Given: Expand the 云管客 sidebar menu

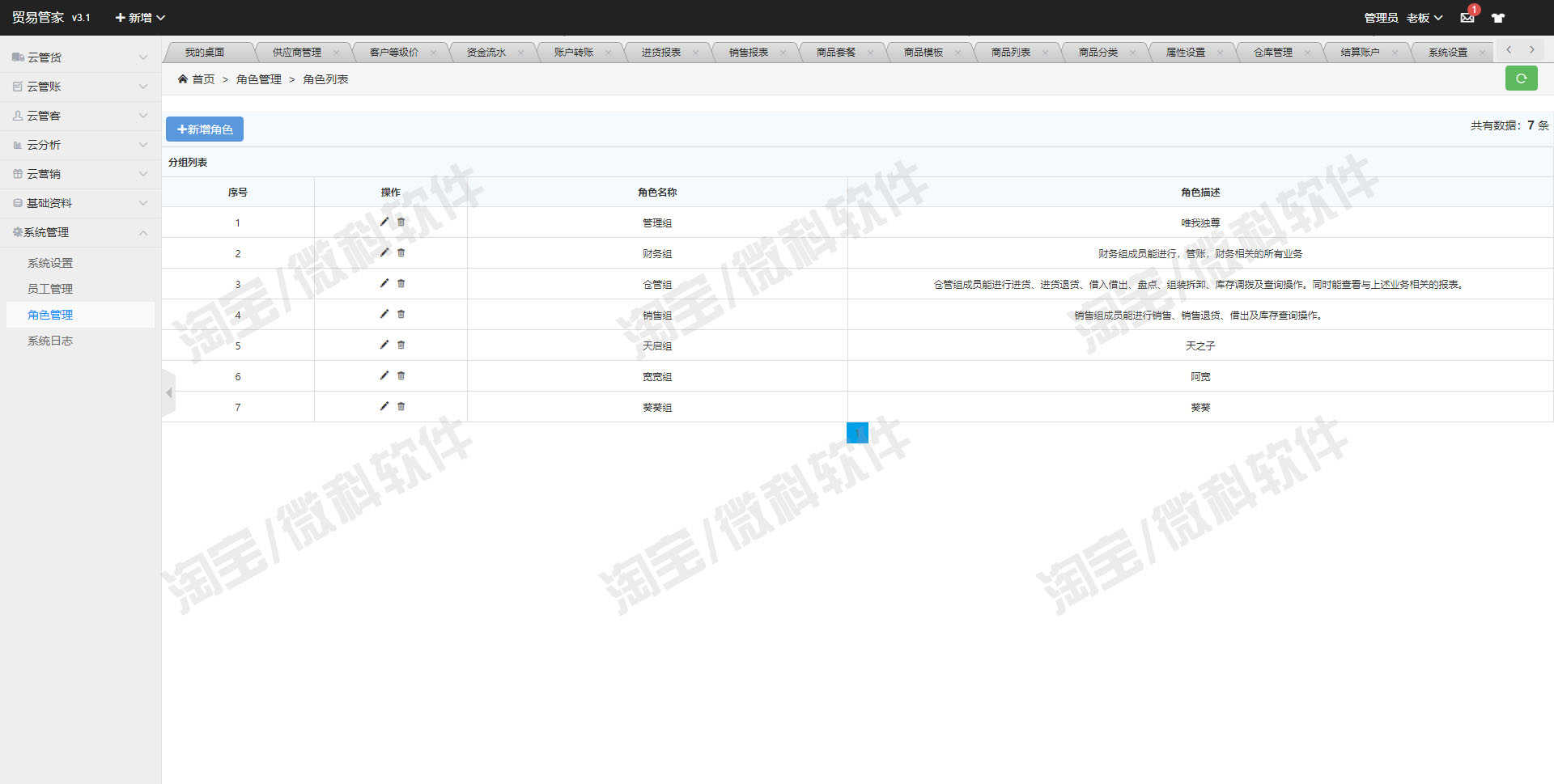Looking at the screenshot, I should (x=80, y=116).
